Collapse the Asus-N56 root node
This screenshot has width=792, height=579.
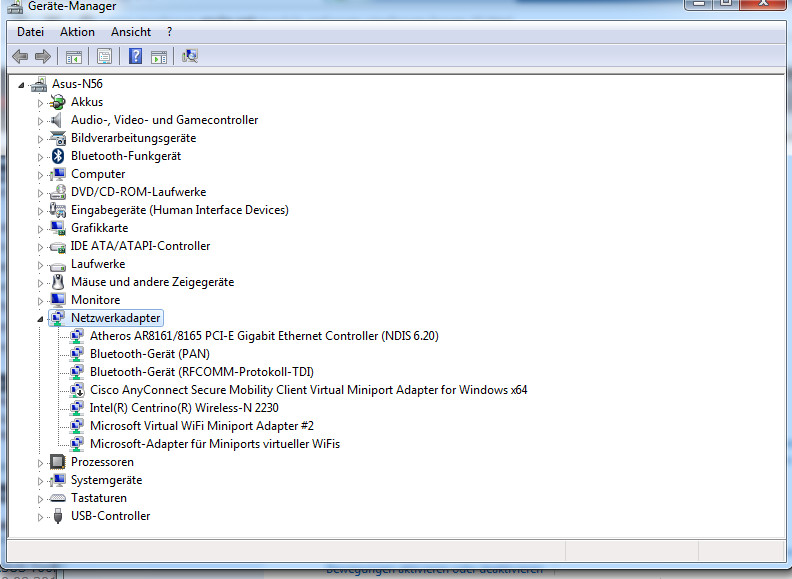pos(21,85)
